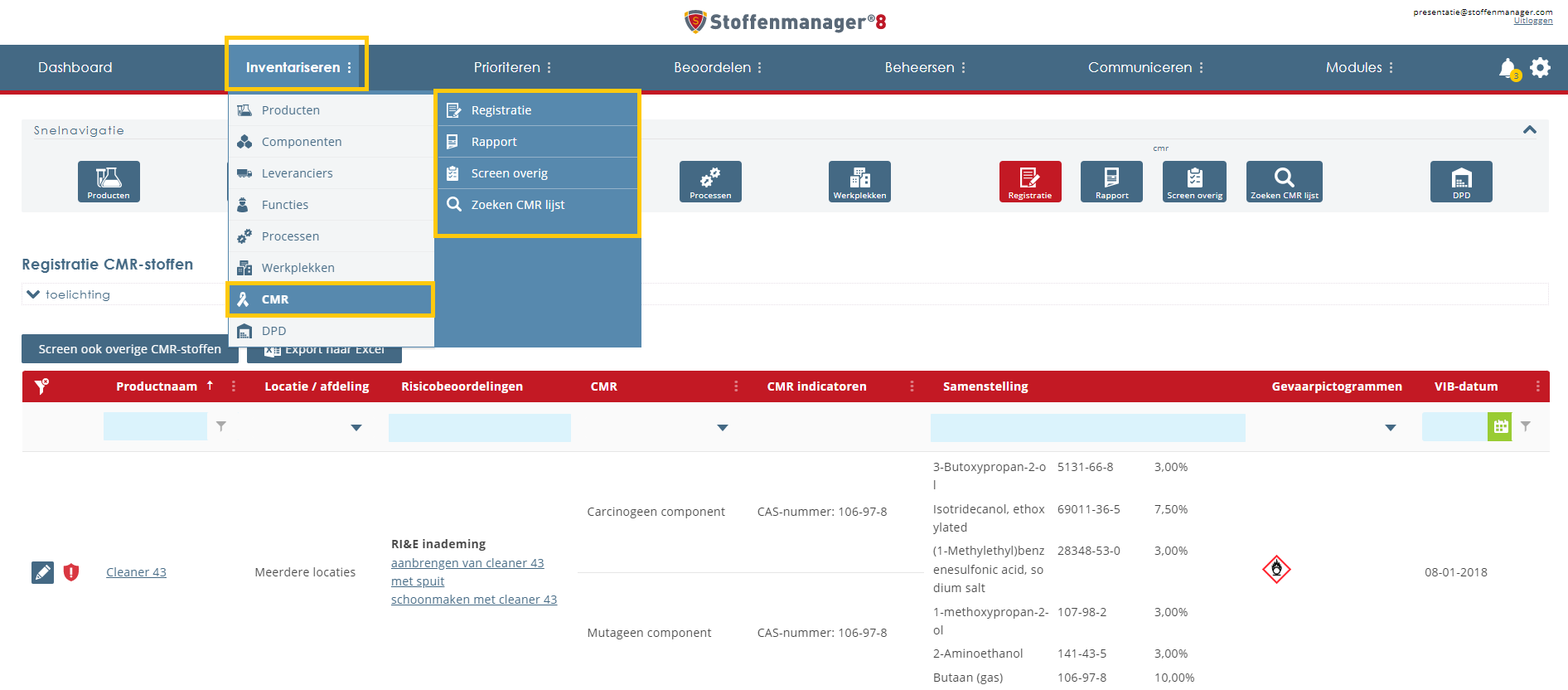Image resolution: width=1568 pixels, height=690 pixels.
Task: Open the Locatie / afdeling filter dropdown
Action: coord(356,428)
